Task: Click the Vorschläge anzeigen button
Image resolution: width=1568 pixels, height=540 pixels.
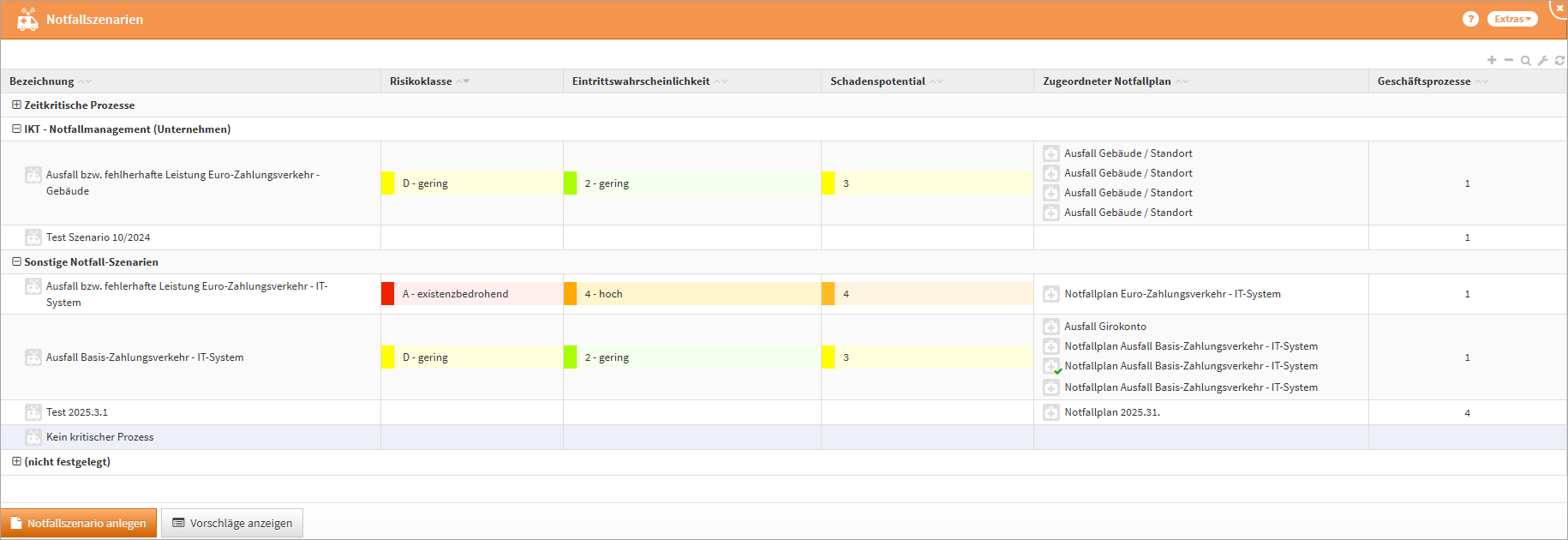Action: click(232, 523)
